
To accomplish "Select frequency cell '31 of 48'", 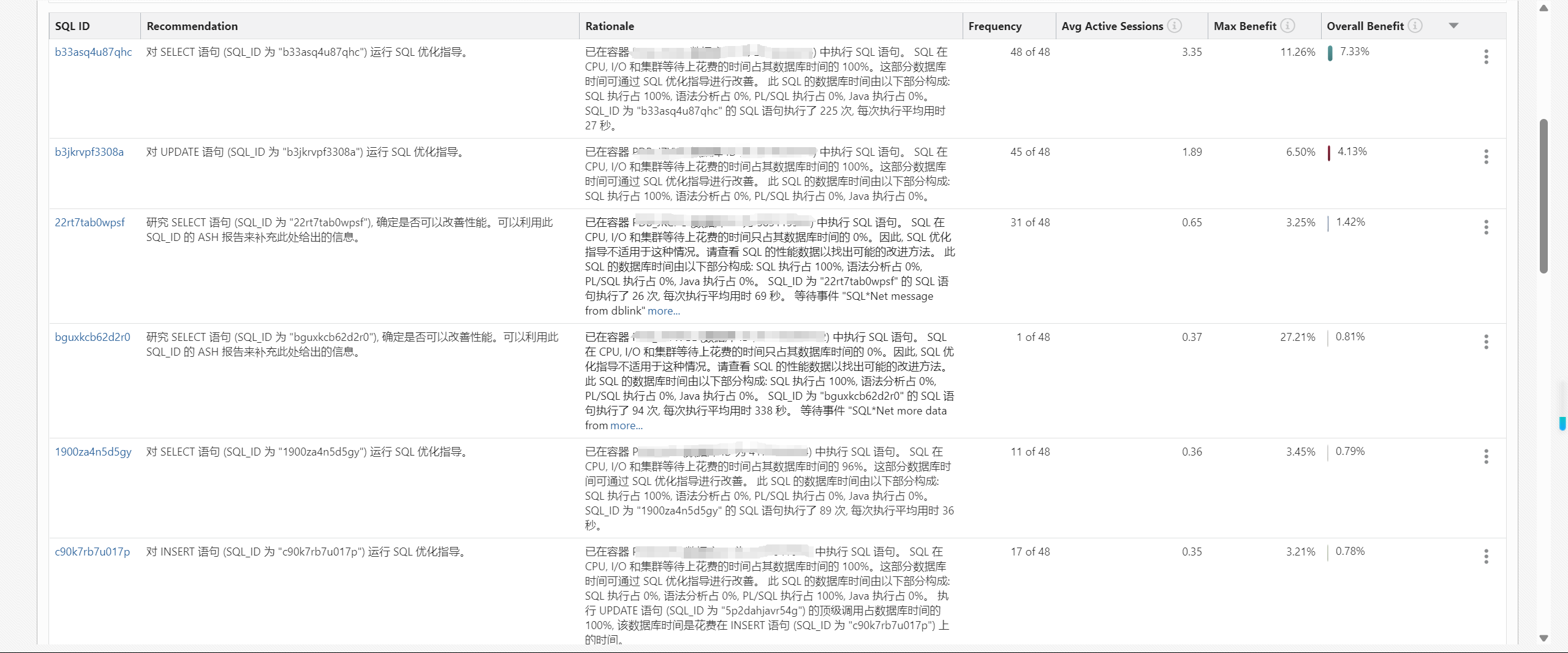I will 1030,223.
